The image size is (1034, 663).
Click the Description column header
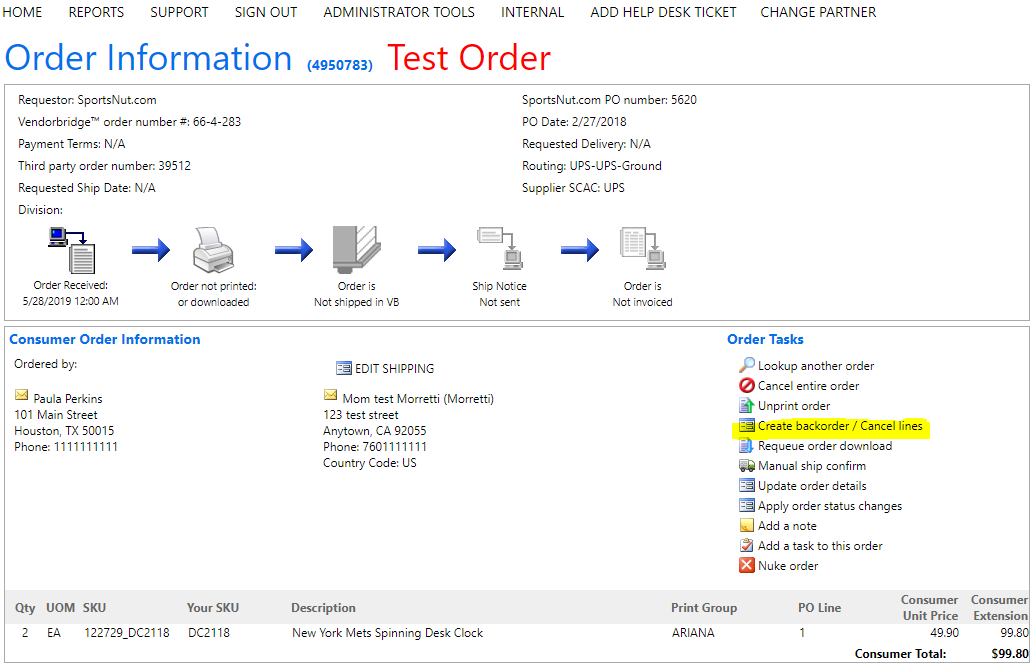coord(323,608)
